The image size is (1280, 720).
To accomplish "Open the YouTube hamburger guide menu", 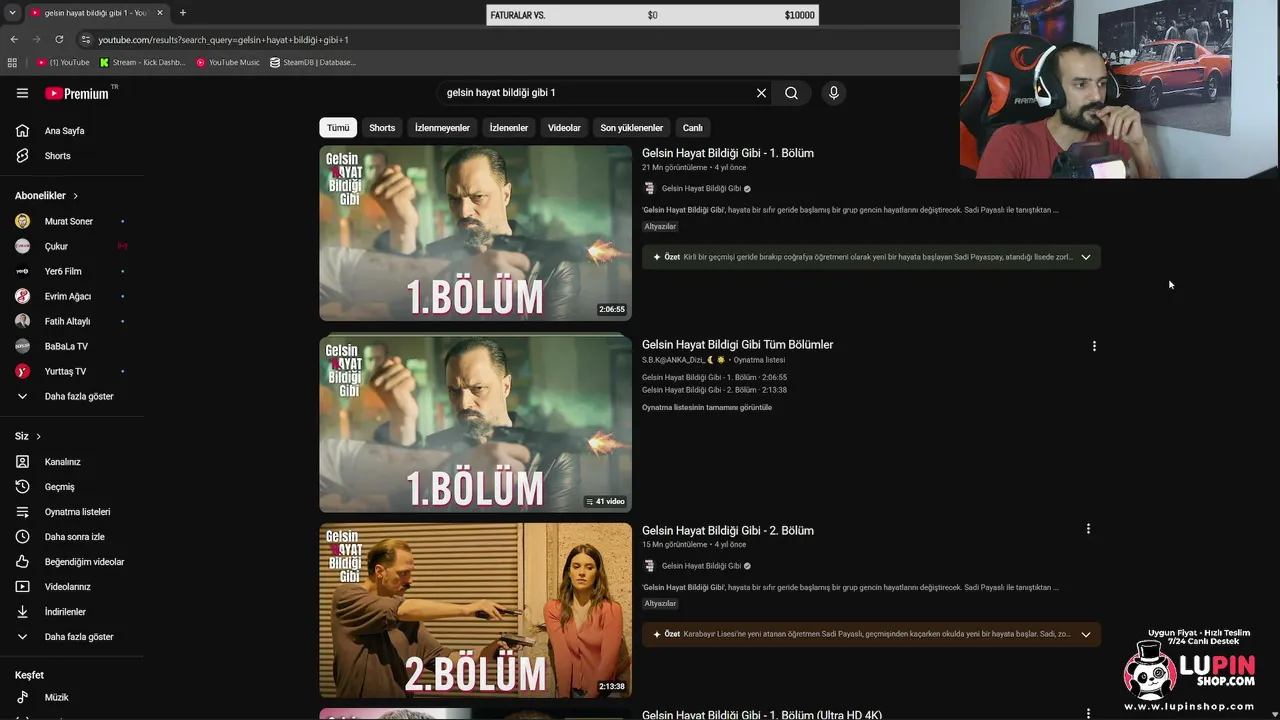I will coord(22,93).
